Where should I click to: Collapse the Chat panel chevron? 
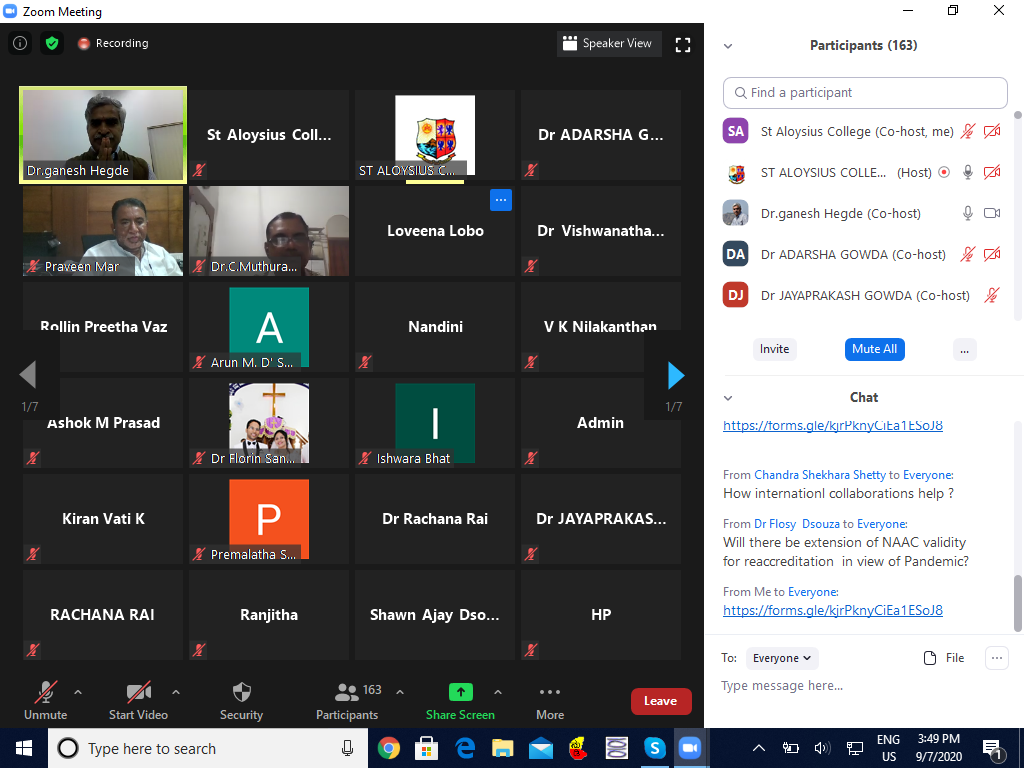pyautogui.click(x=728, y=398)
